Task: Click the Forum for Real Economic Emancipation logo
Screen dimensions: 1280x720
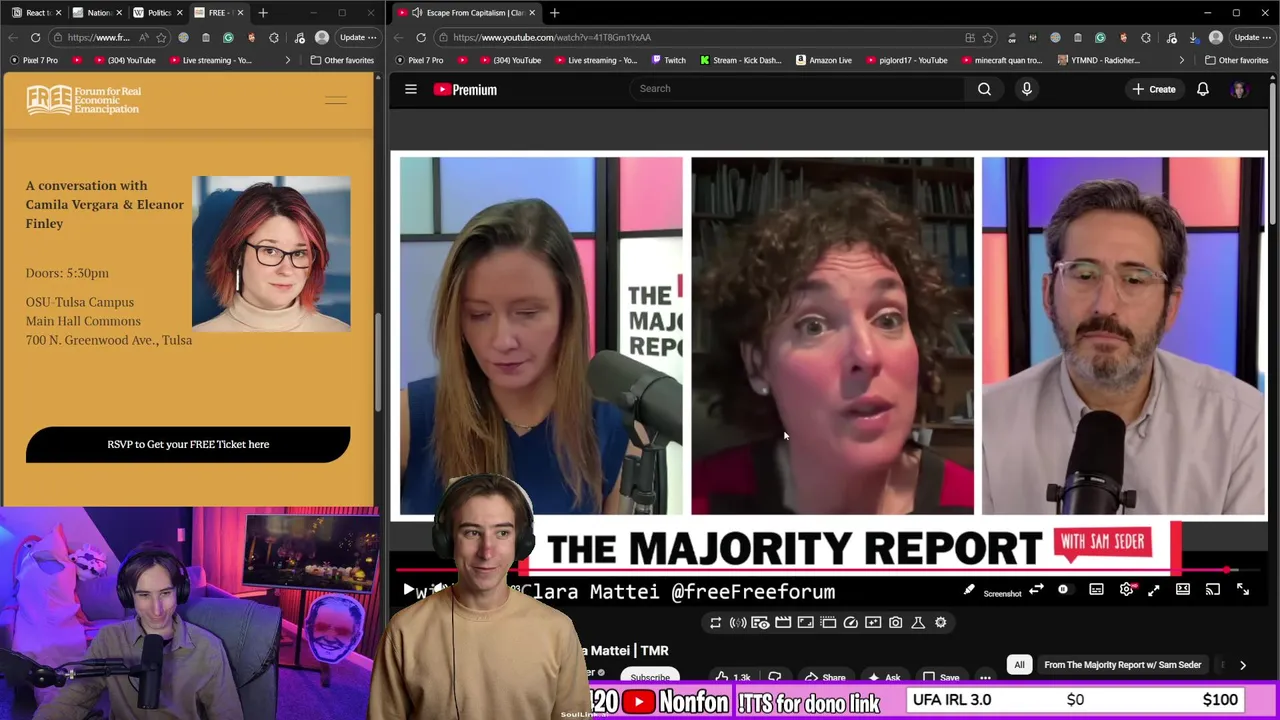Action: click(84, 100)
